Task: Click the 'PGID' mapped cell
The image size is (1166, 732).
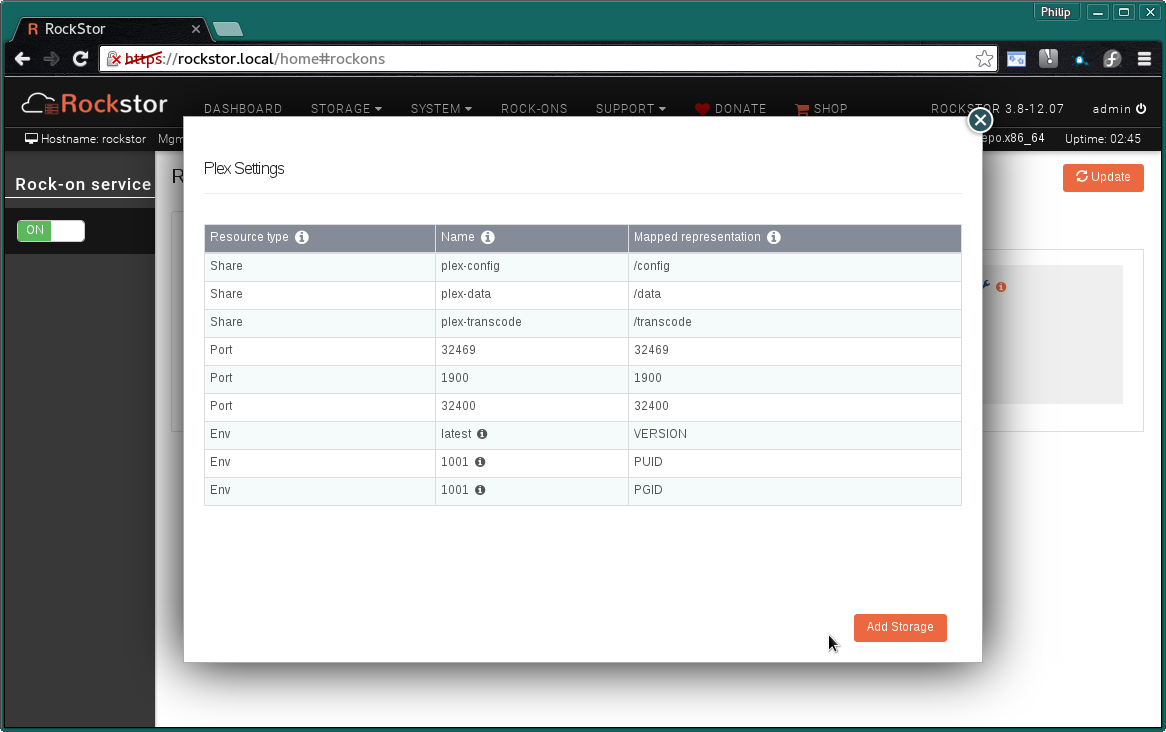Action: (x=795, y=490)
